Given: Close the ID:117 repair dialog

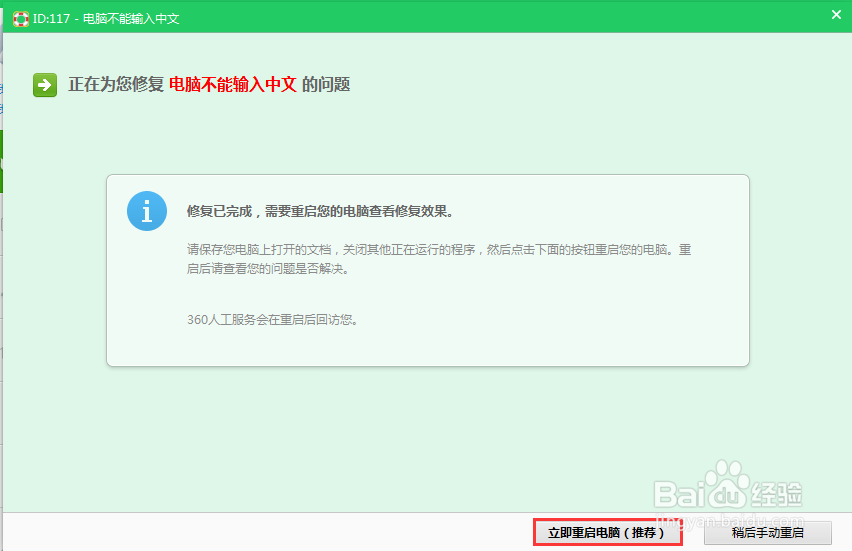Looking at the screenshot, I should click(836, 15).
